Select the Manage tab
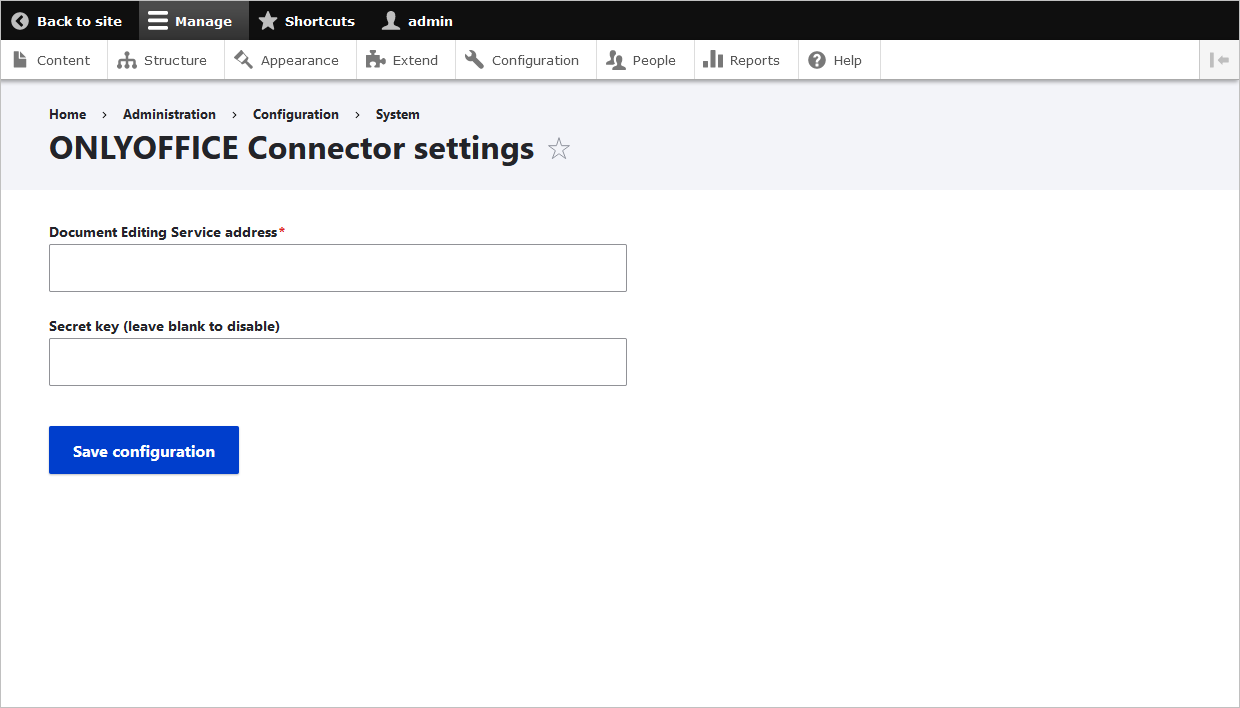Image resolution: width=1240 pixels, height=708 pixels. (x=193, y=20)
